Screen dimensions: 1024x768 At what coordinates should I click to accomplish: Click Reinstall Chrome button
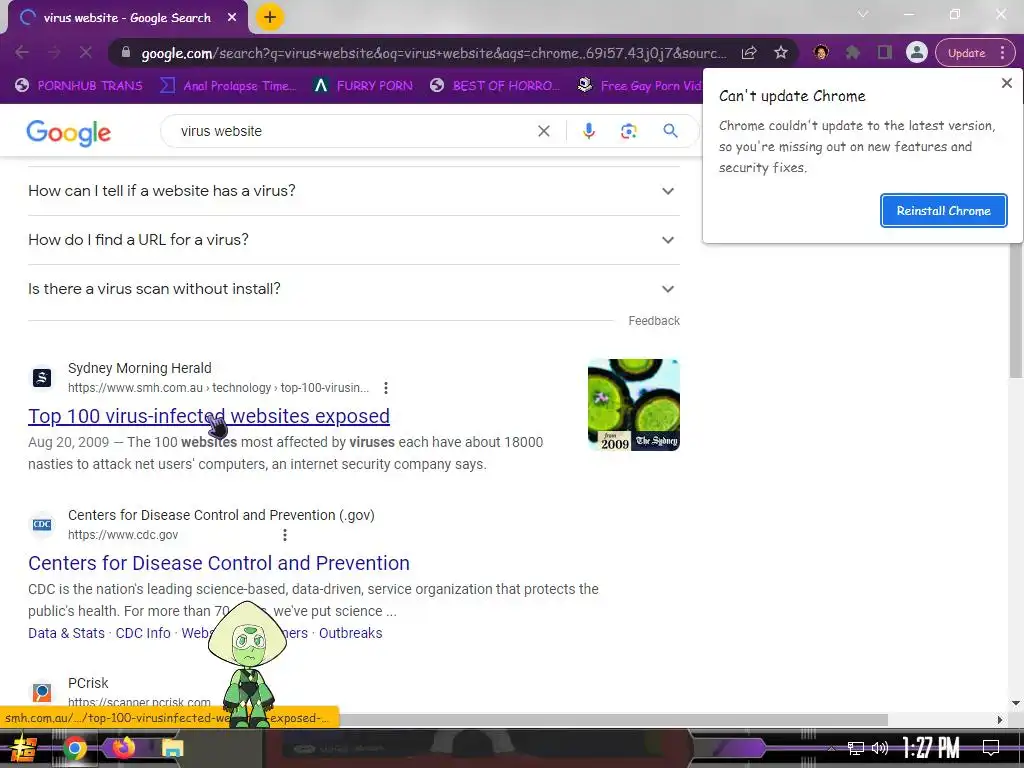[943, 210]
